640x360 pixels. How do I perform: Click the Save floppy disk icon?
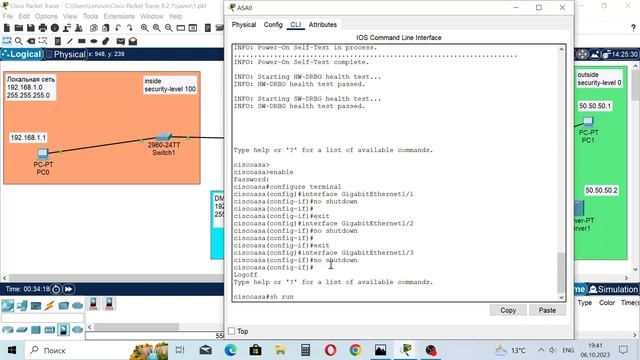point(31,28)
